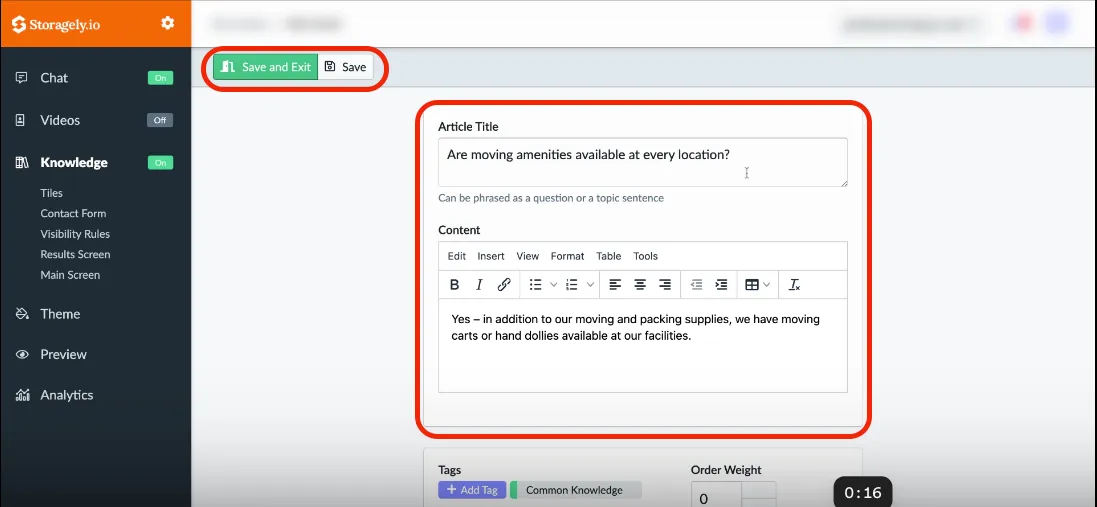Apply bold formatting in the editor

(x=455, y=285)
